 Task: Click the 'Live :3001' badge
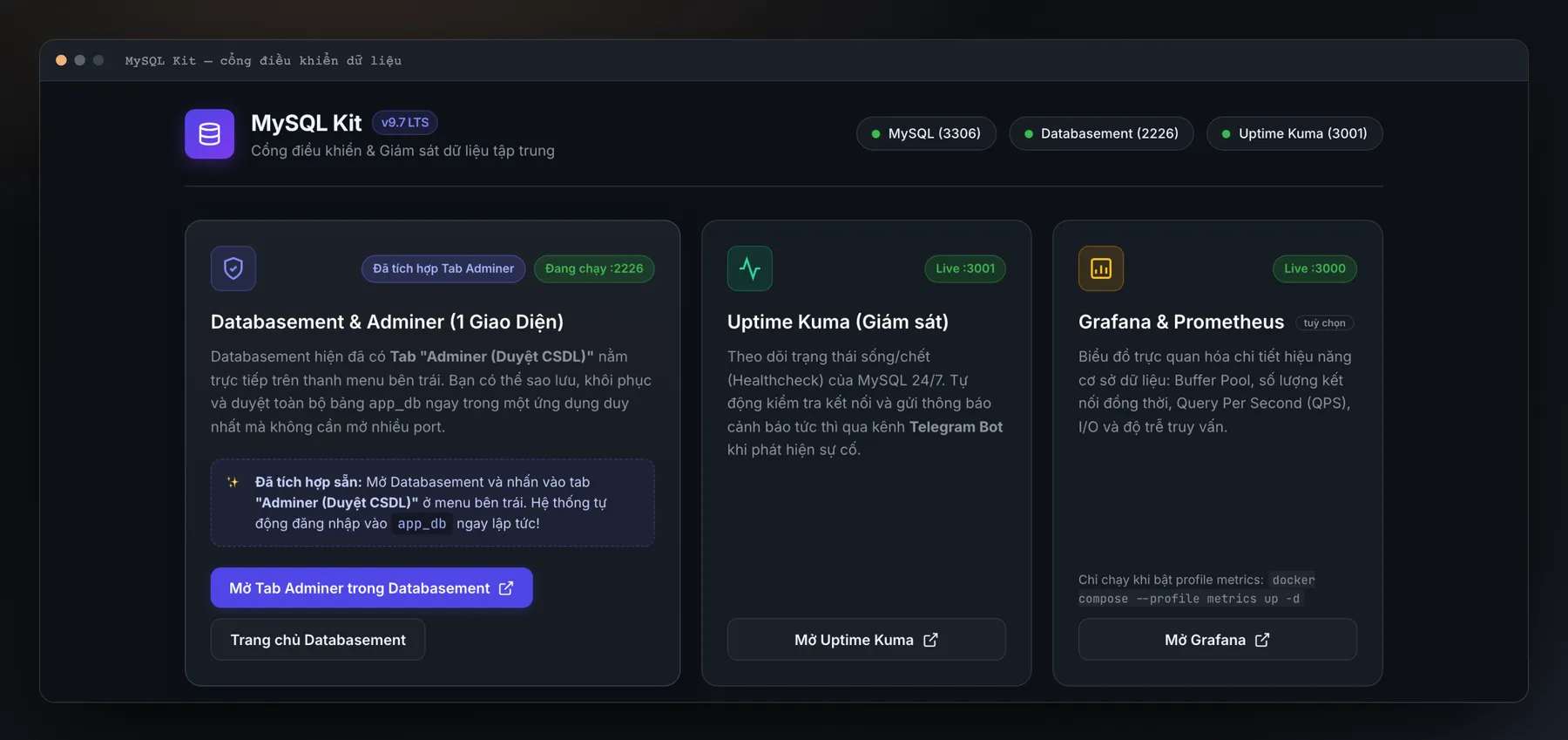[x=965, y=268]
